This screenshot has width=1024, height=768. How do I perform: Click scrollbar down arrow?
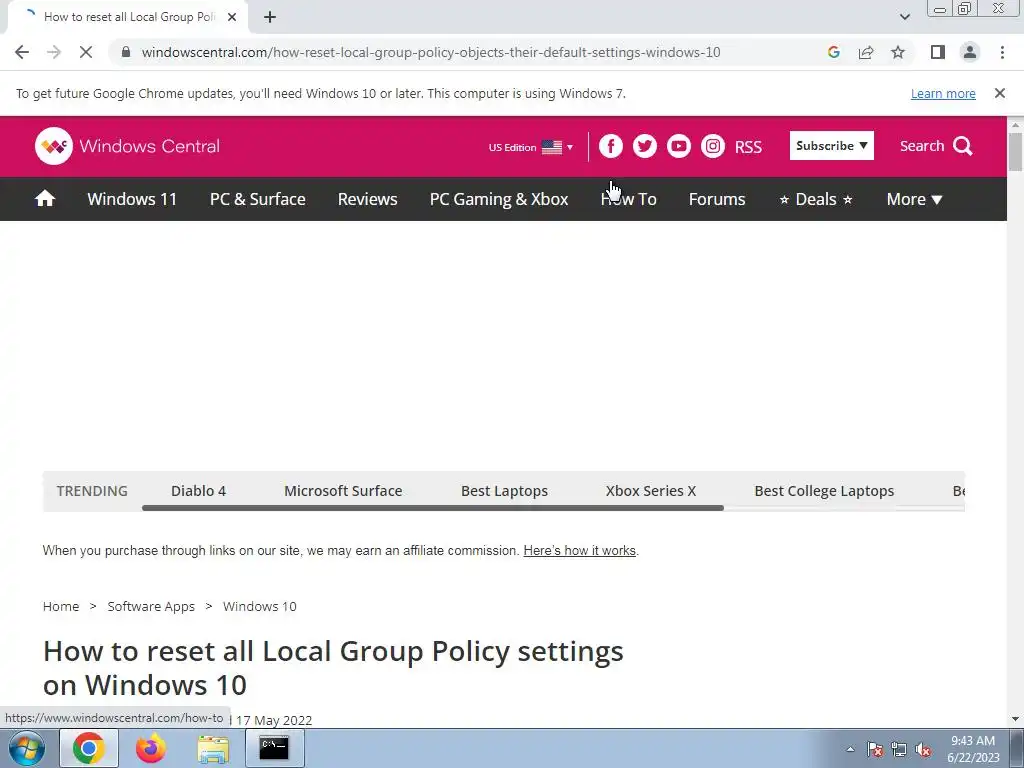(x=1015, y=719)
